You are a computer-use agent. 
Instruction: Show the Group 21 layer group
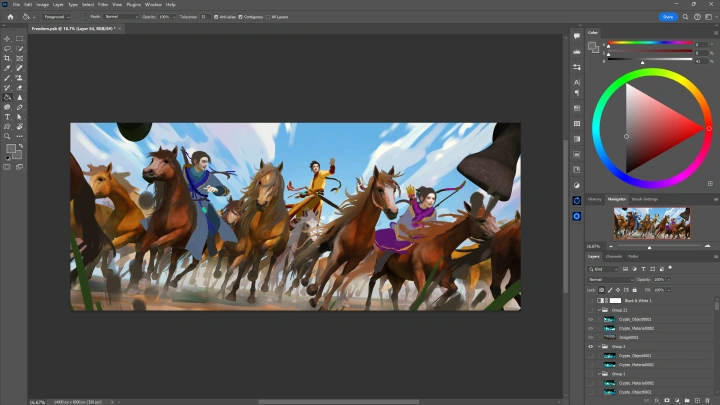(591, 310)
